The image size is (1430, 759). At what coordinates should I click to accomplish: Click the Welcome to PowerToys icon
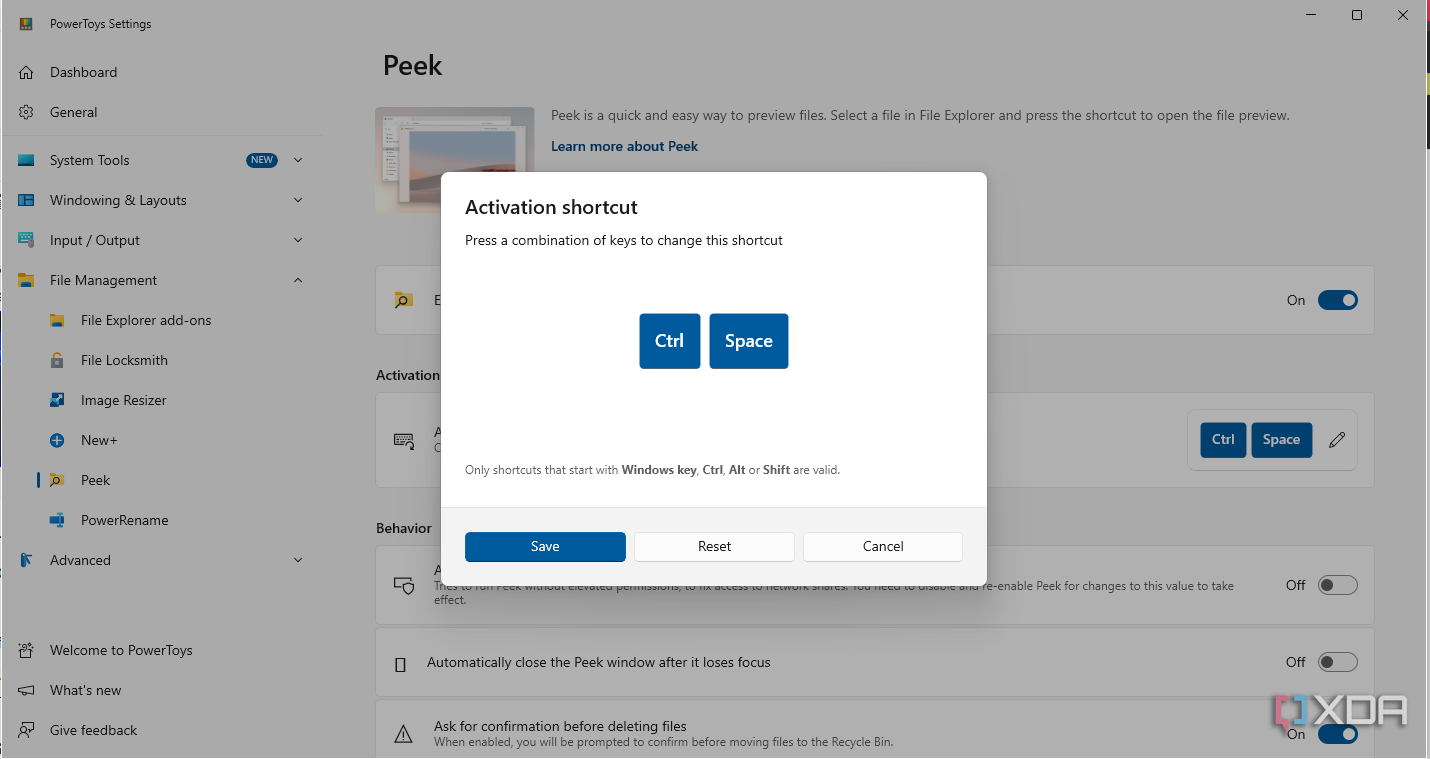click(x=27, y=650)
